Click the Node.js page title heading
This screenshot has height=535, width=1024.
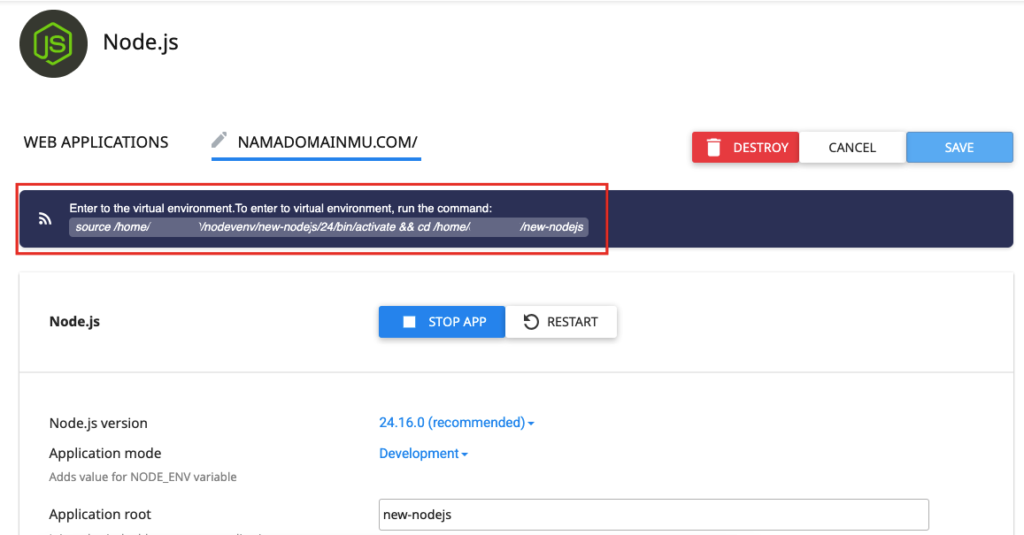(140, 42)
